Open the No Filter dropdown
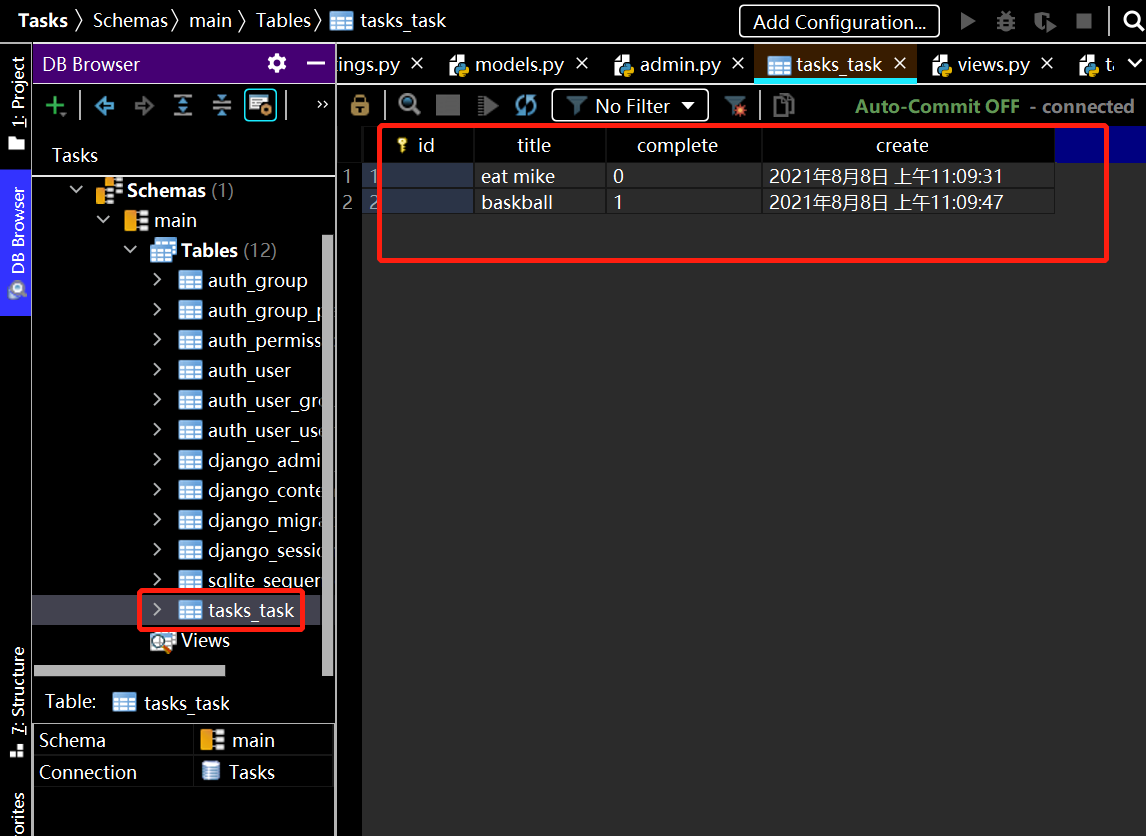1146x836 pixels. coord(630,106)
